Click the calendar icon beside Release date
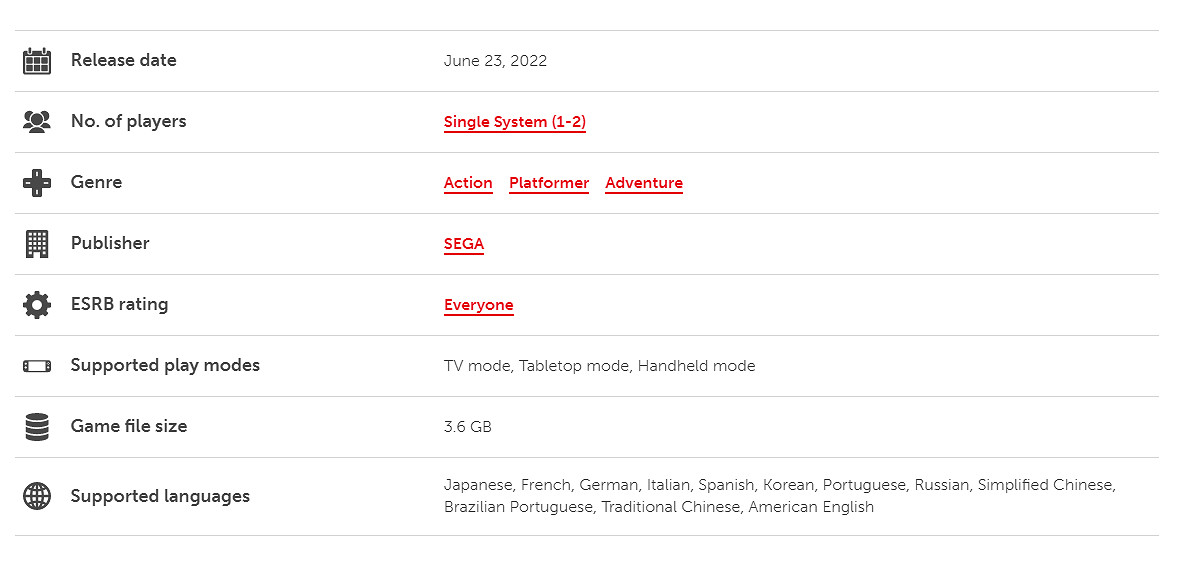 click(x=37, y=61)
